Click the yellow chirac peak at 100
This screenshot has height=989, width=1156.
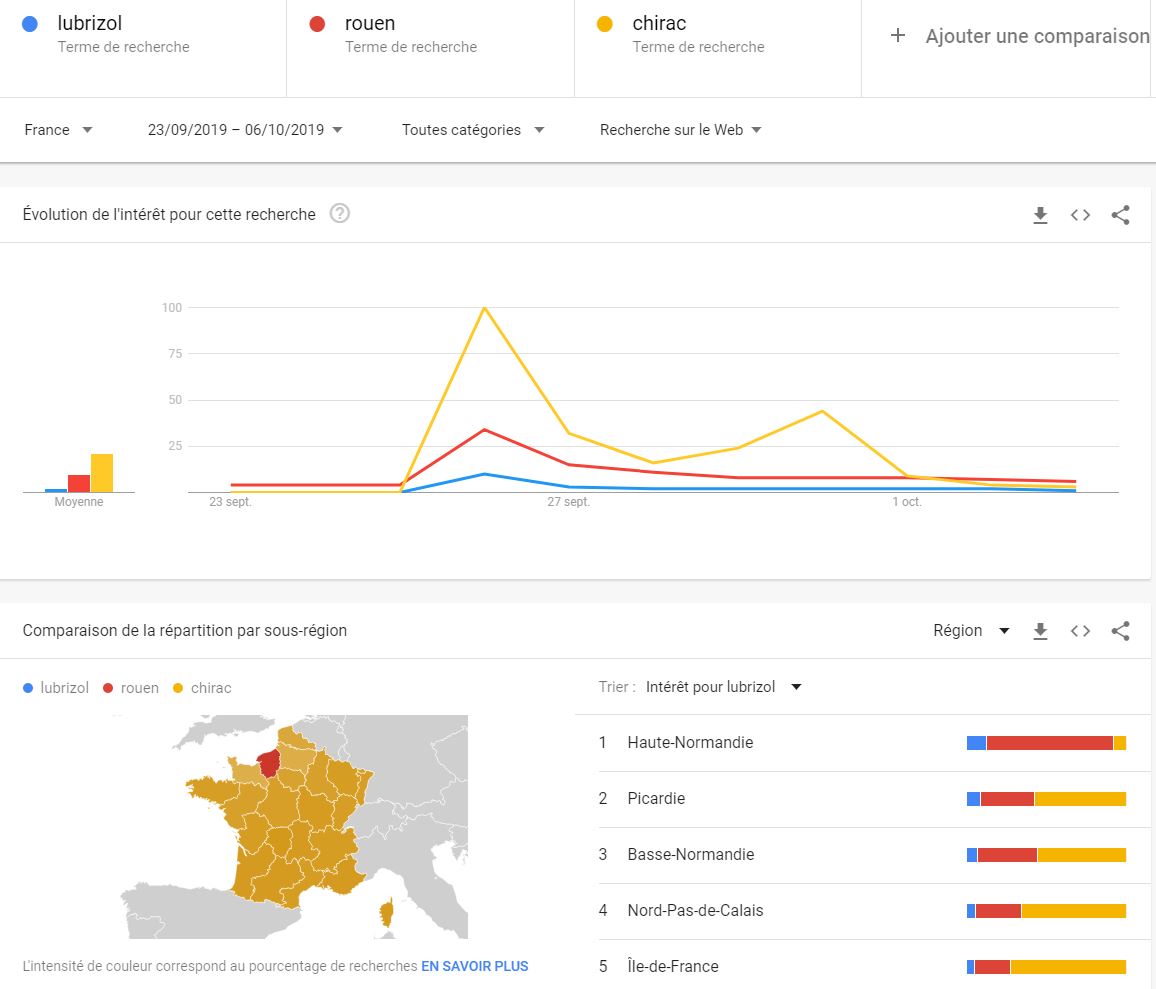[x=485, y=308]
